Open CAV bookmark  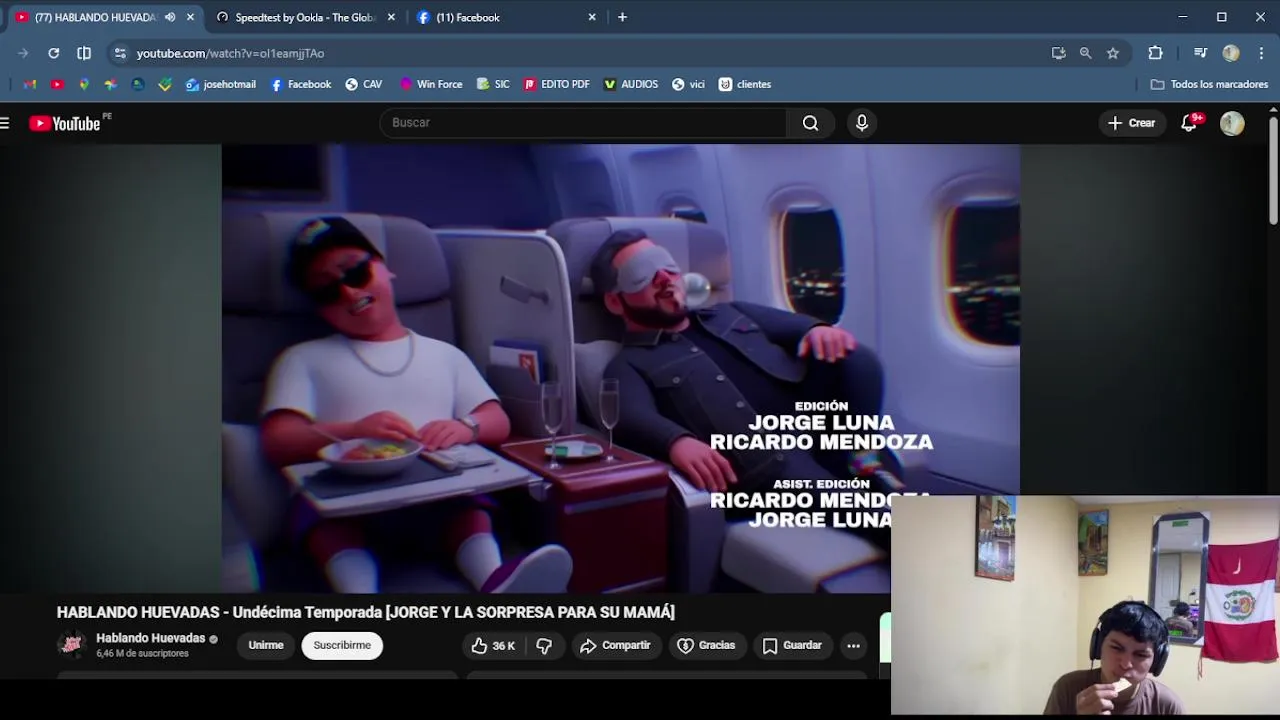[x=363, y=84]
